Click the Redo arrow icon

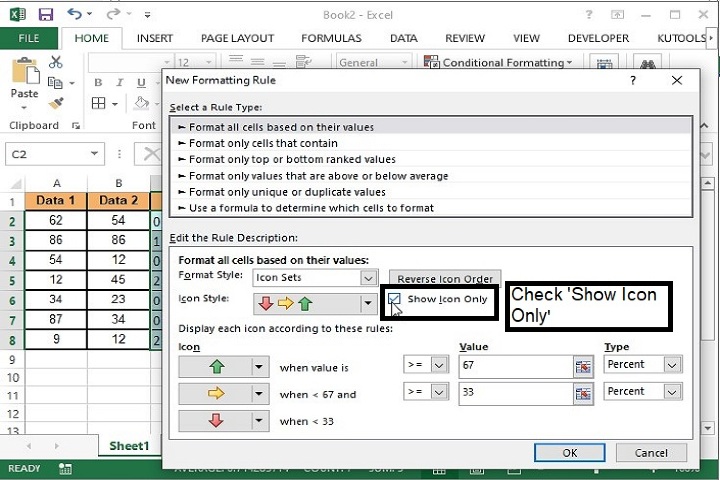coord(113,15)
